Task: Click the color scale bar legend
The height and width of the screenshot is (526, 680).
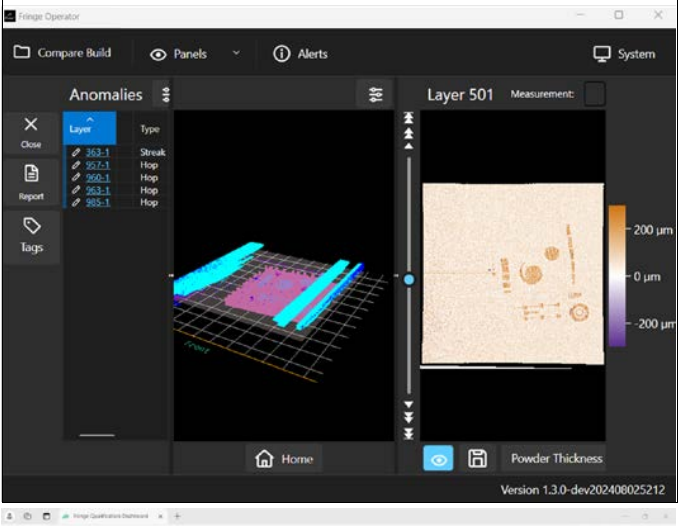Action: (x=617, y=276)
